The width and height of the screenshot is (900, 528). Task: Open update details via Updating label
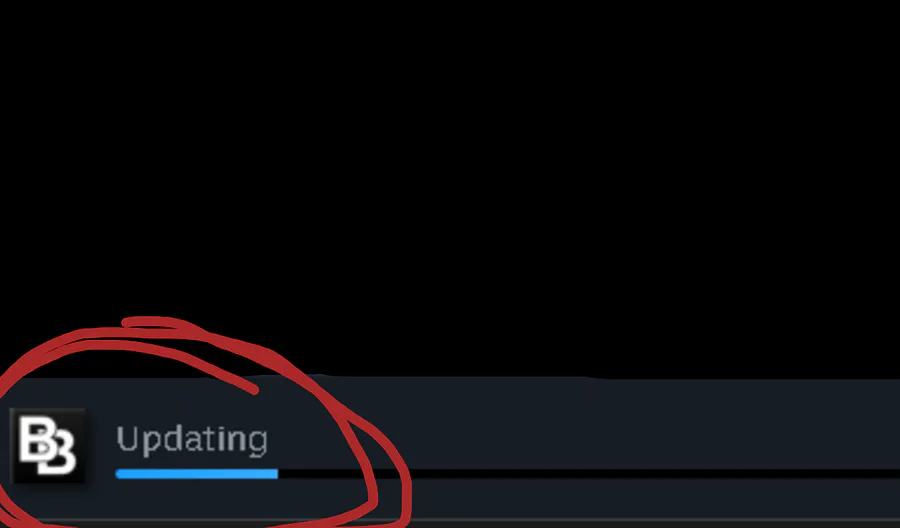click(192, 440)
